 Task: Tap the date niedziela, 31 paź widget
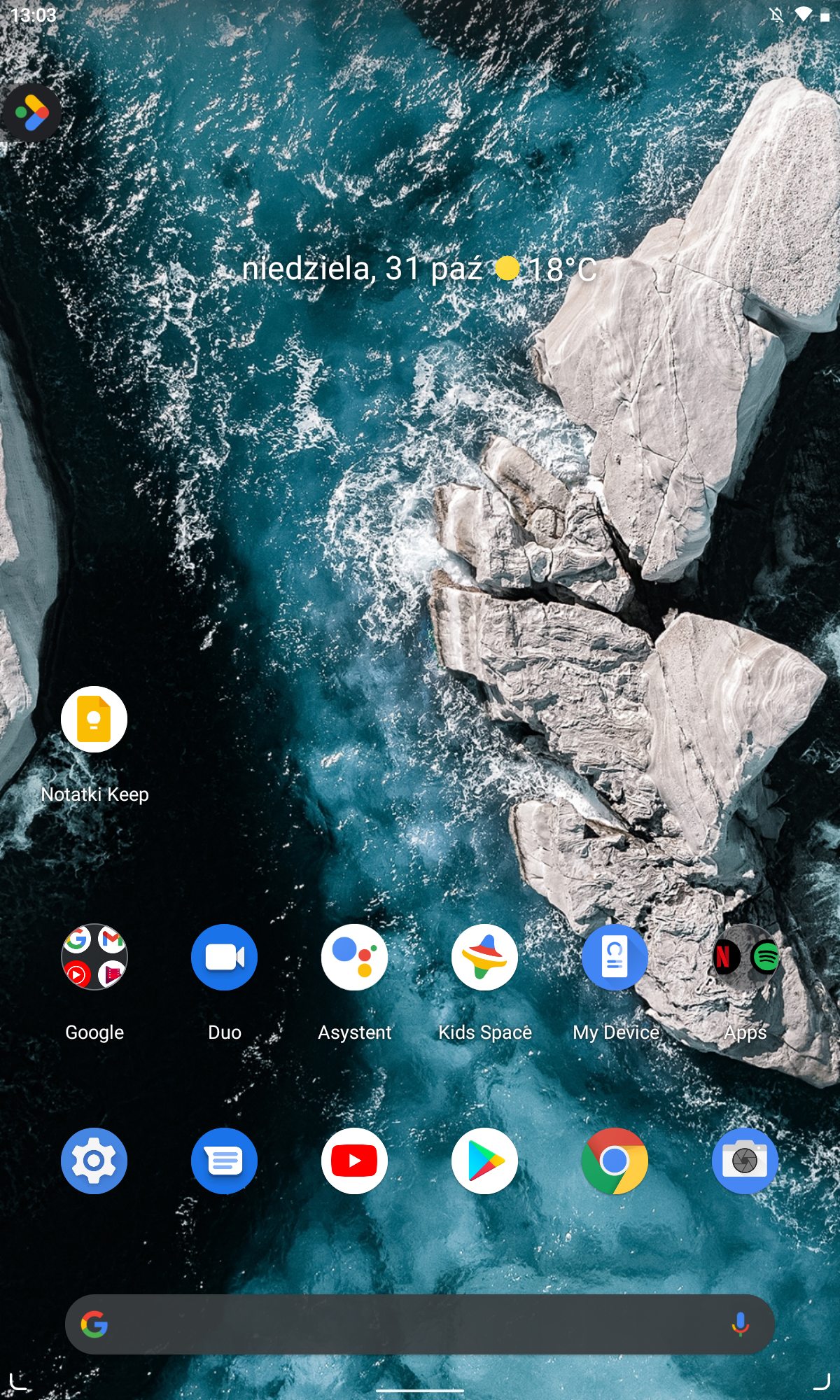click(x=362, y=269)
